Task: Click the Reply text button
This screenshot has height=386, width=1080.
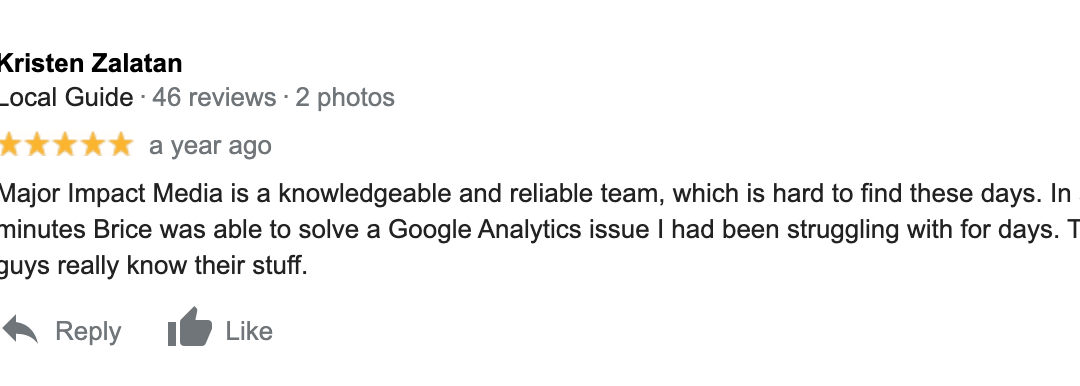Action: coord(88,331)
